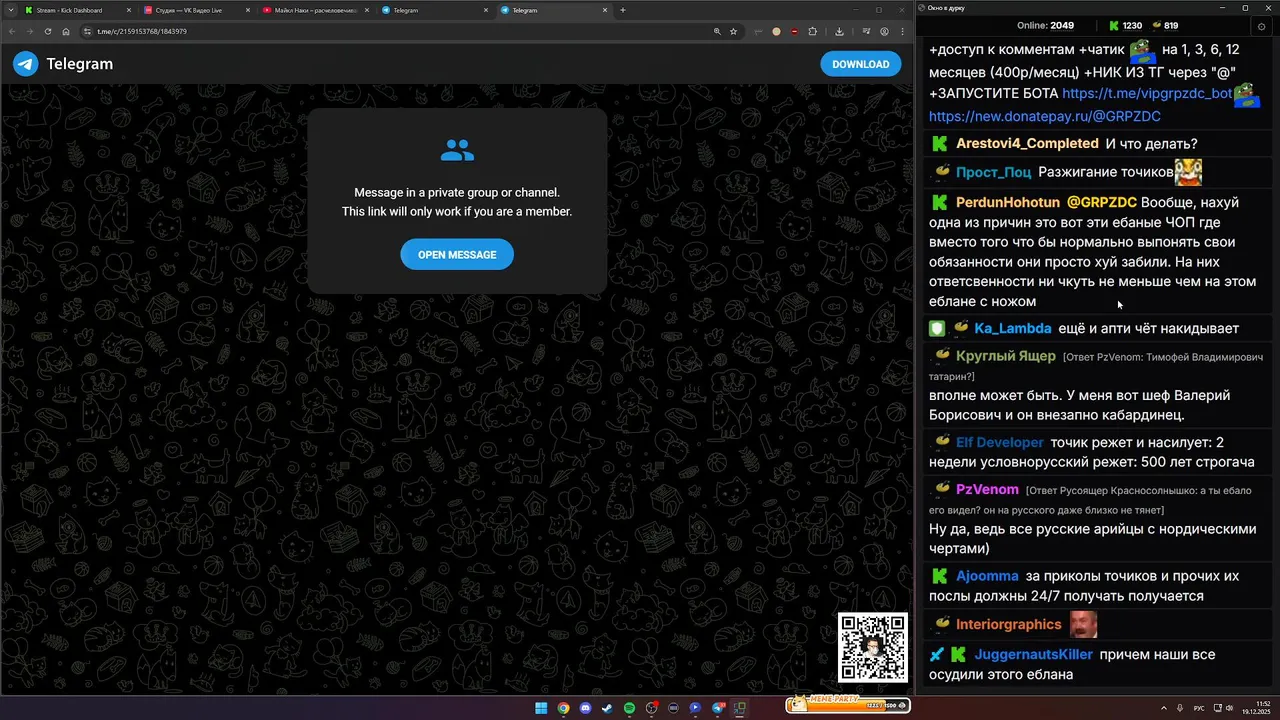The image size is (1280, 720).
Task: Click the emote image after Interiorgraphics
Action: click(1084, 624)
